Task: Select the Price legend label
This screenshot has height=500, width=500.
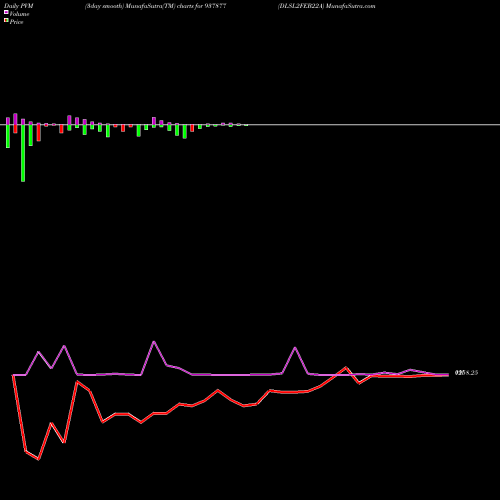Action: tap(16, 22)
